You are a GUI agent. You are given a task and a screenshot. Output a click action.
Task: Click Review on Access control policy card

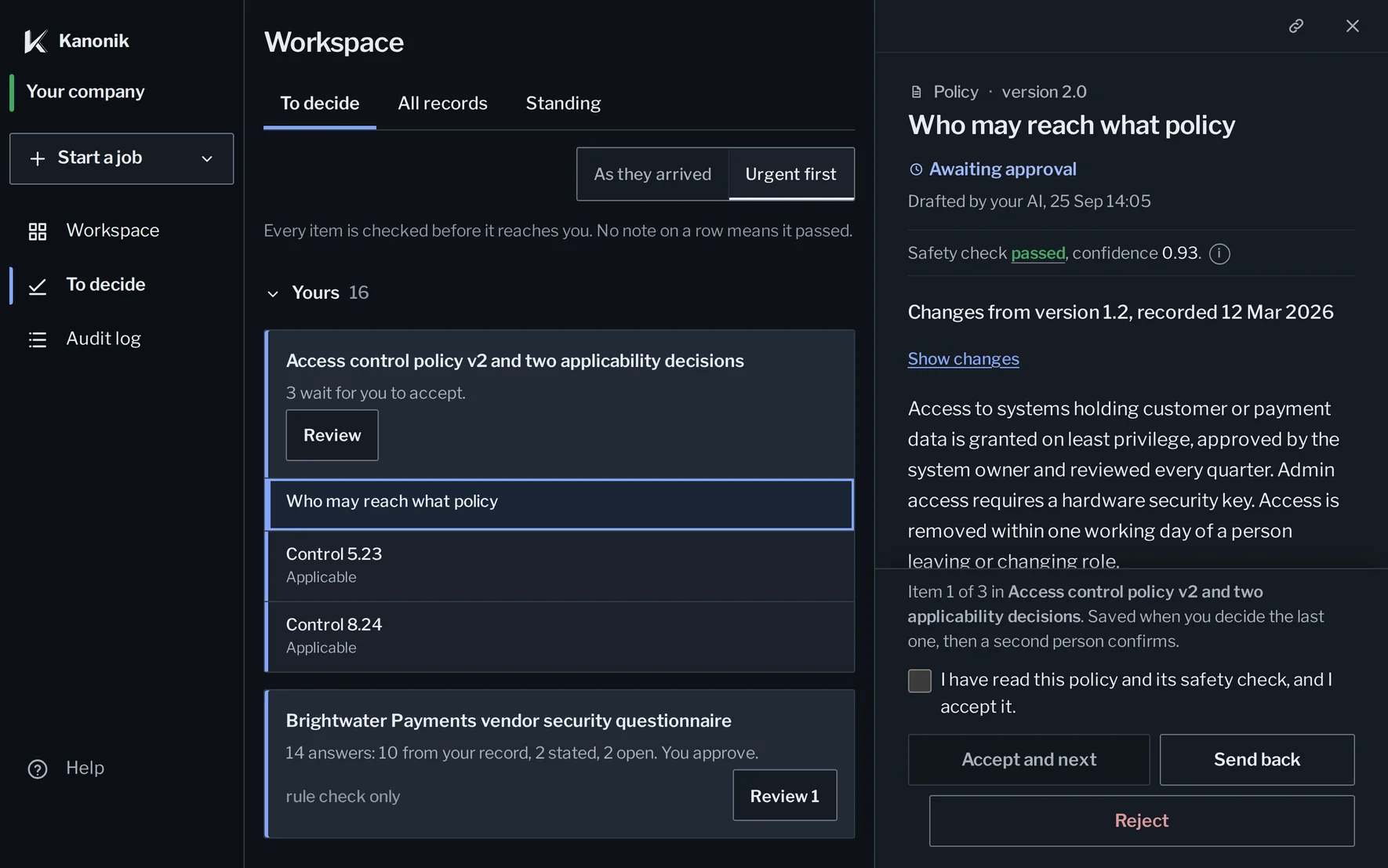coord(332,435)
